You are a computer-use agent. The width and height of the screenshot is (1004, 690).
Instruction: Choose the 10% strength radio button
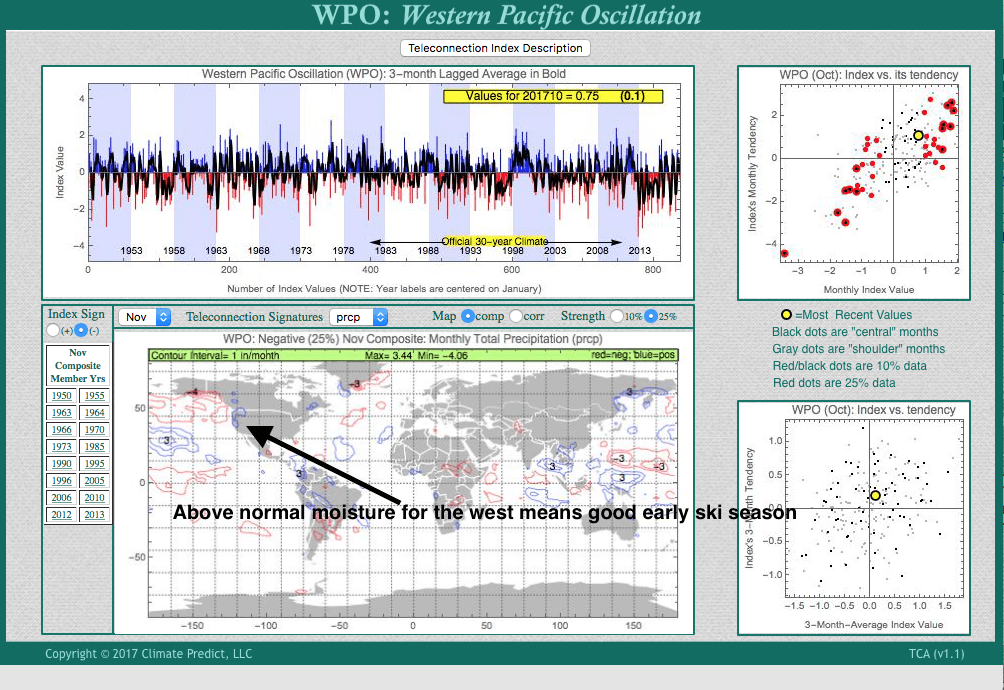pos(617,316)
